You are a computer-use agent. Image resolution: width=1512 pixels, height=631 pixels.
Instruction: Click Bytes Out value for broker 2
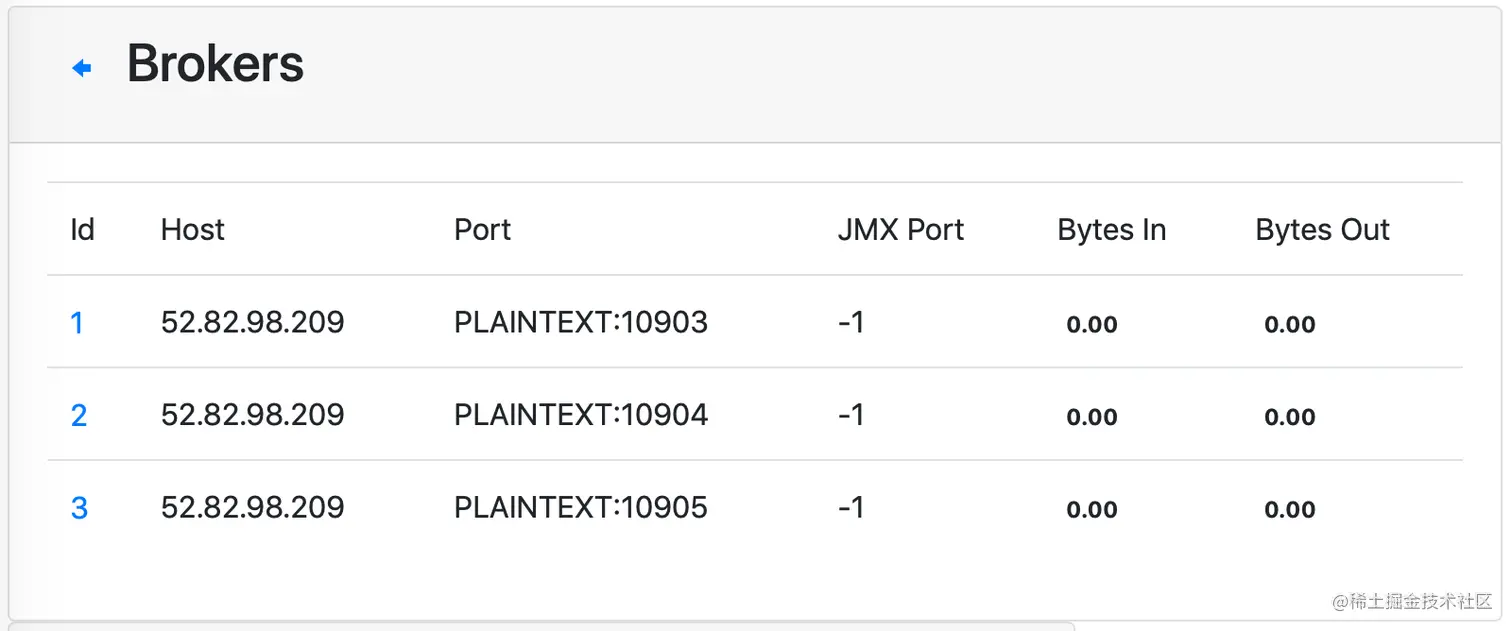[x=1289, y=417]
